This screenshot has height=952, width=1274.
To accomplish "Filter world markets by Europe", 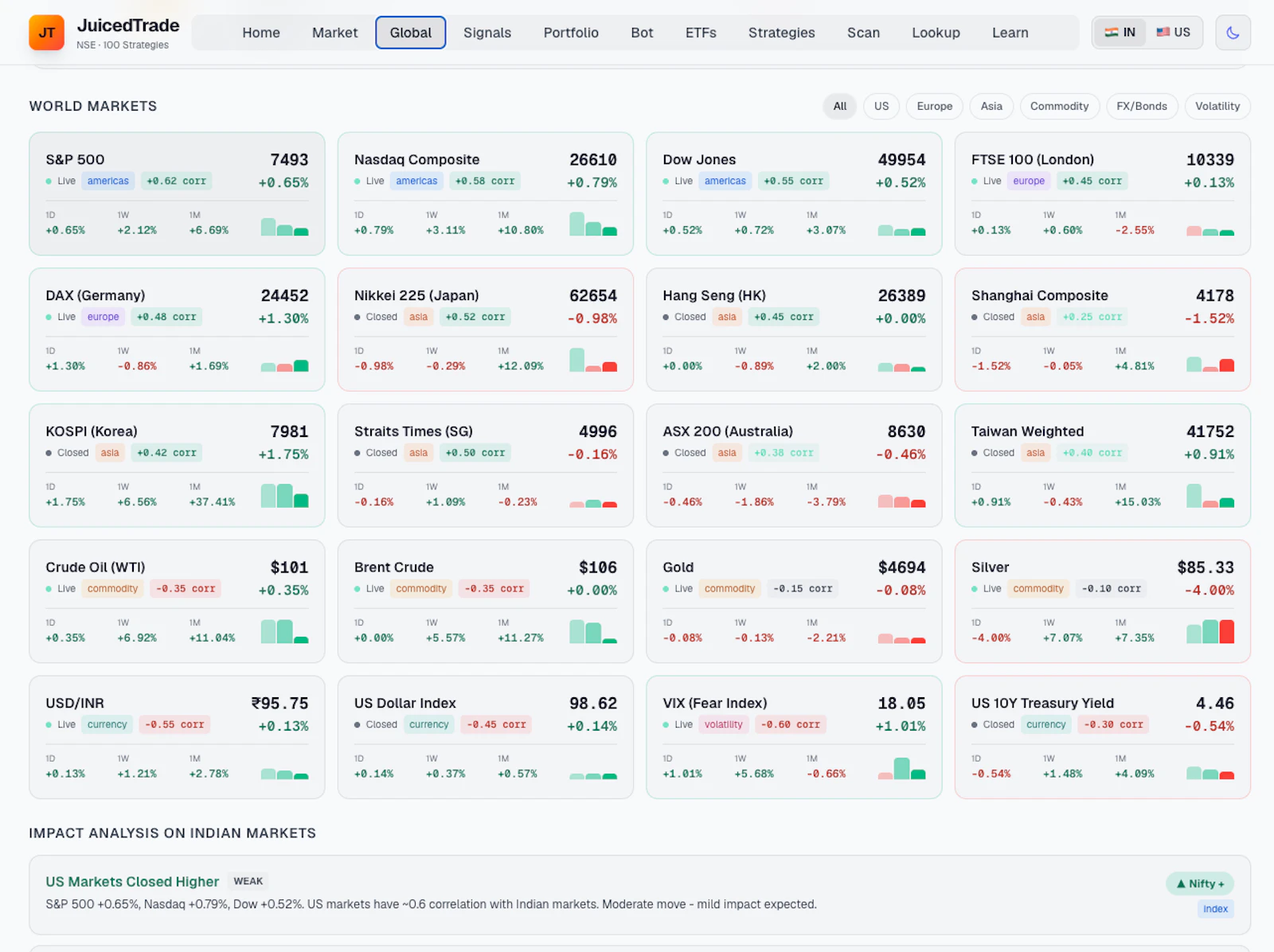I will [935, 106].
